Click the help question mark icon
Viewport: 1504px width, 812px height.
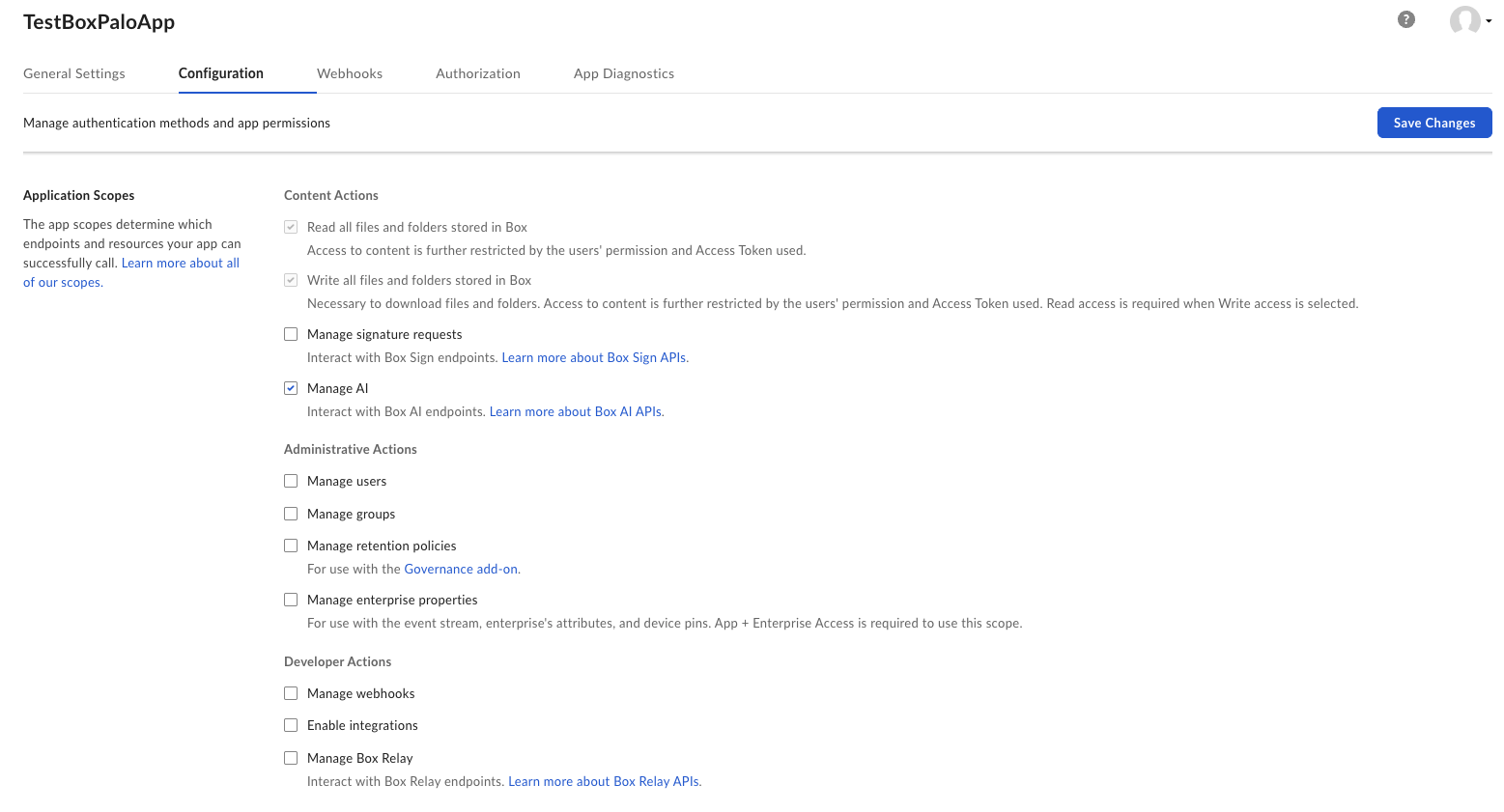click(x=1405, y=19)
